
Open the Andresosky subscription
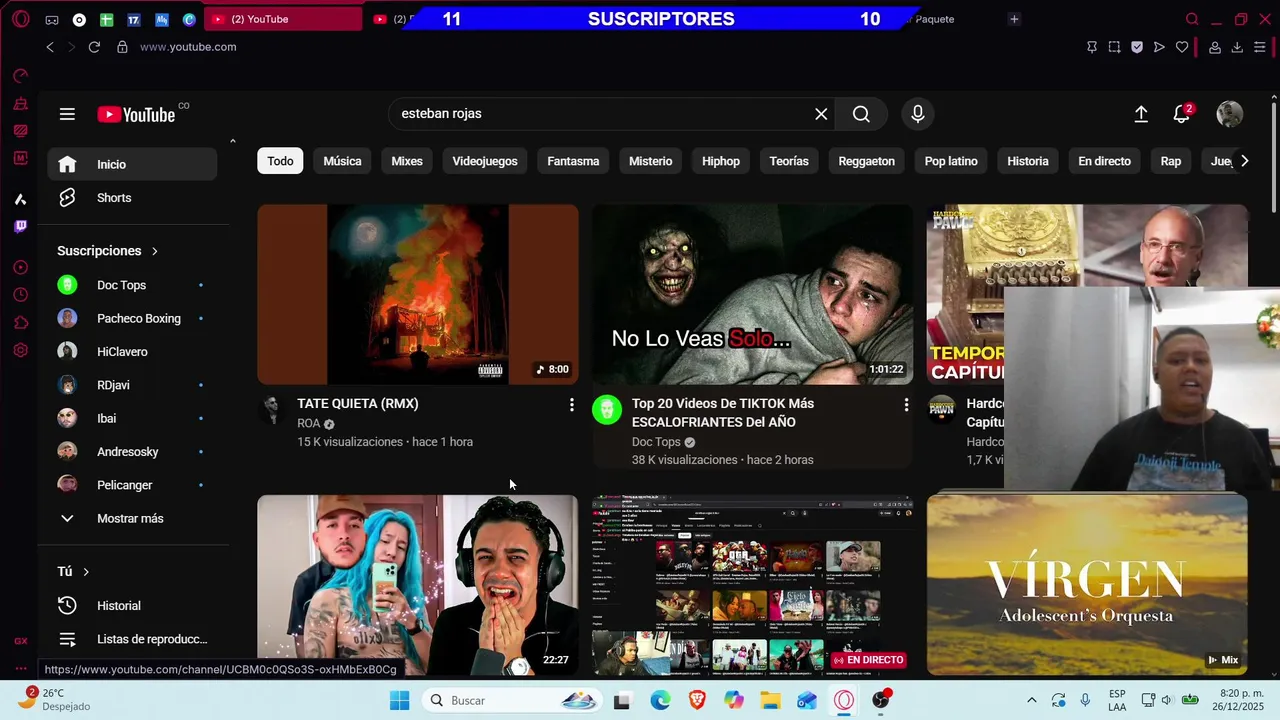132,451
